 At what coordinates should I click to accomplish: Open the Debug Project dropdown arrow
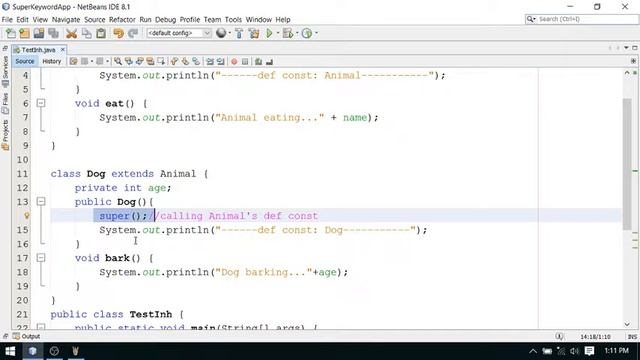pos(297,33)
